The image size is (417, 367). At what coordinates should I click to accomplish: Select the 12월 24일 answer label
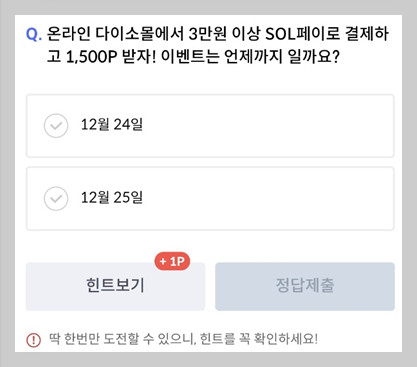point(112,125)
